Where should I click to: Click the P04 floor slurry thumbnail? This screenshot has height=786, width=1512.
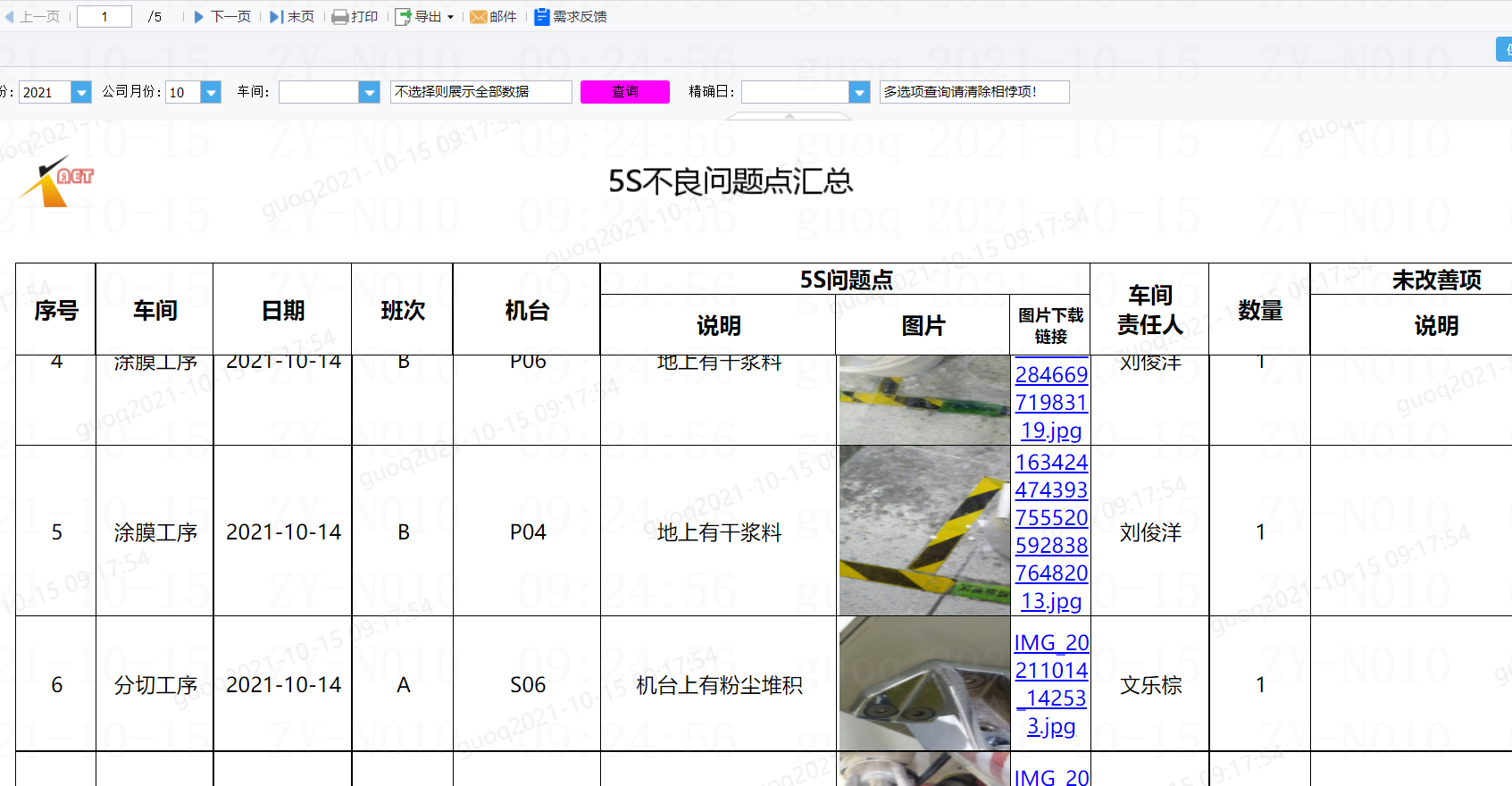point(924,531)
